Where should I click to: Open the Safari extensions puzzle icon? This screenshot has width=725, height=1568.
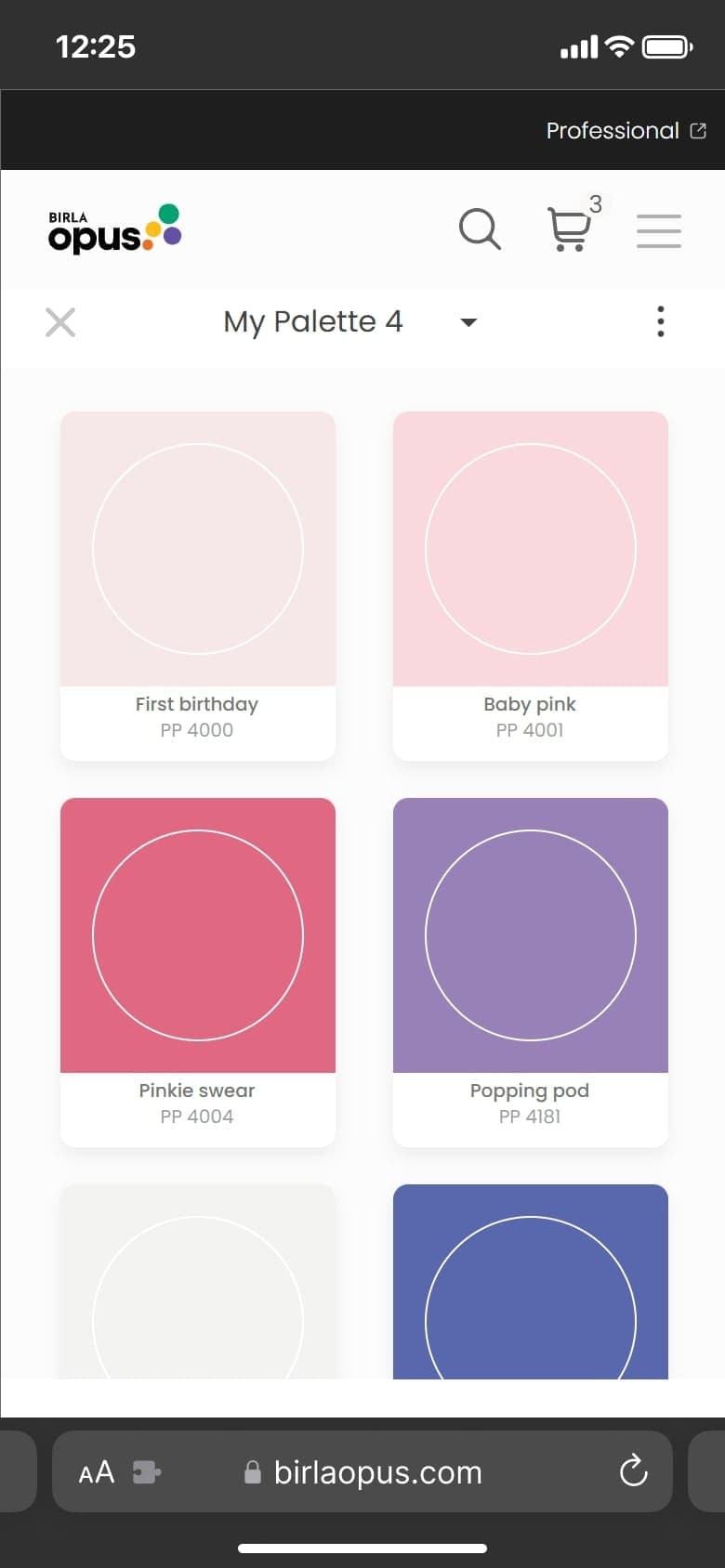click(x=146, y=1472)
